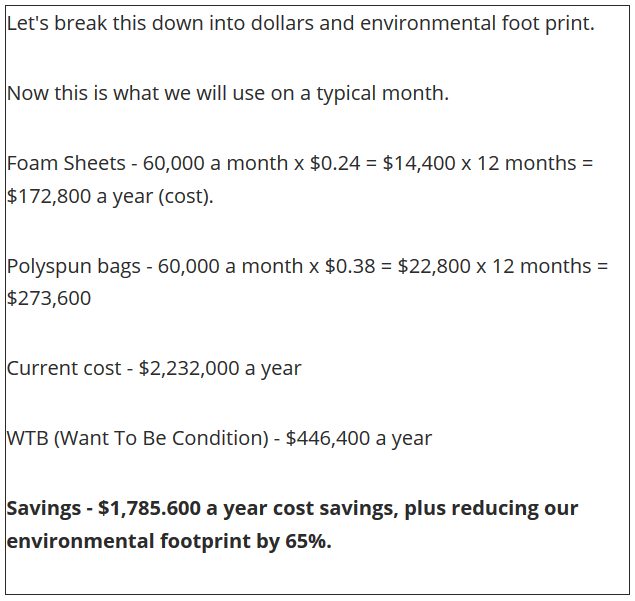
Task: Click the '$2,232,000 a year' figure
Action: pos(220,369)
